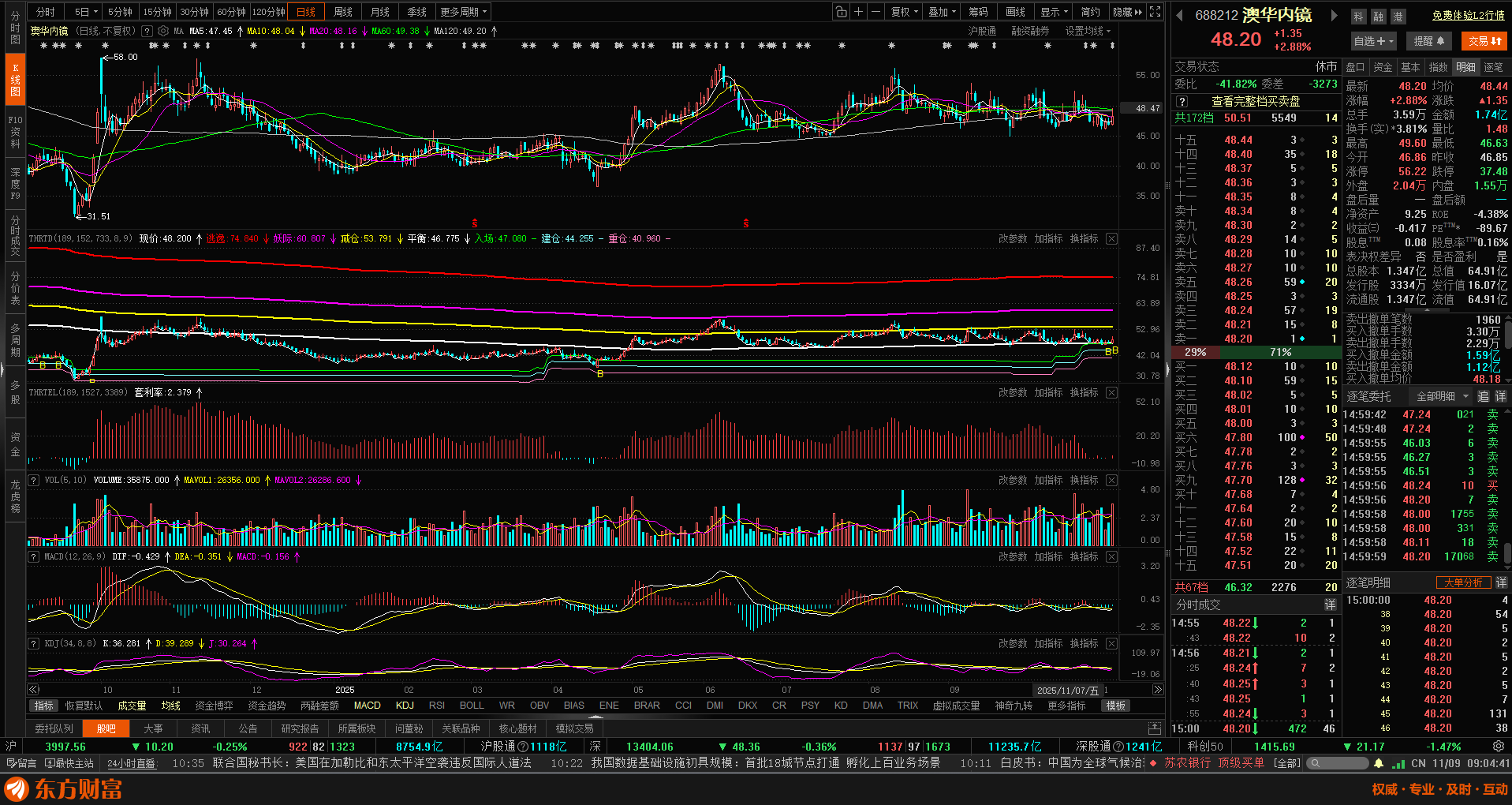1512x805 pixels.
Task: Close the THRTD indicator panel
Action: coord(1111,238)
